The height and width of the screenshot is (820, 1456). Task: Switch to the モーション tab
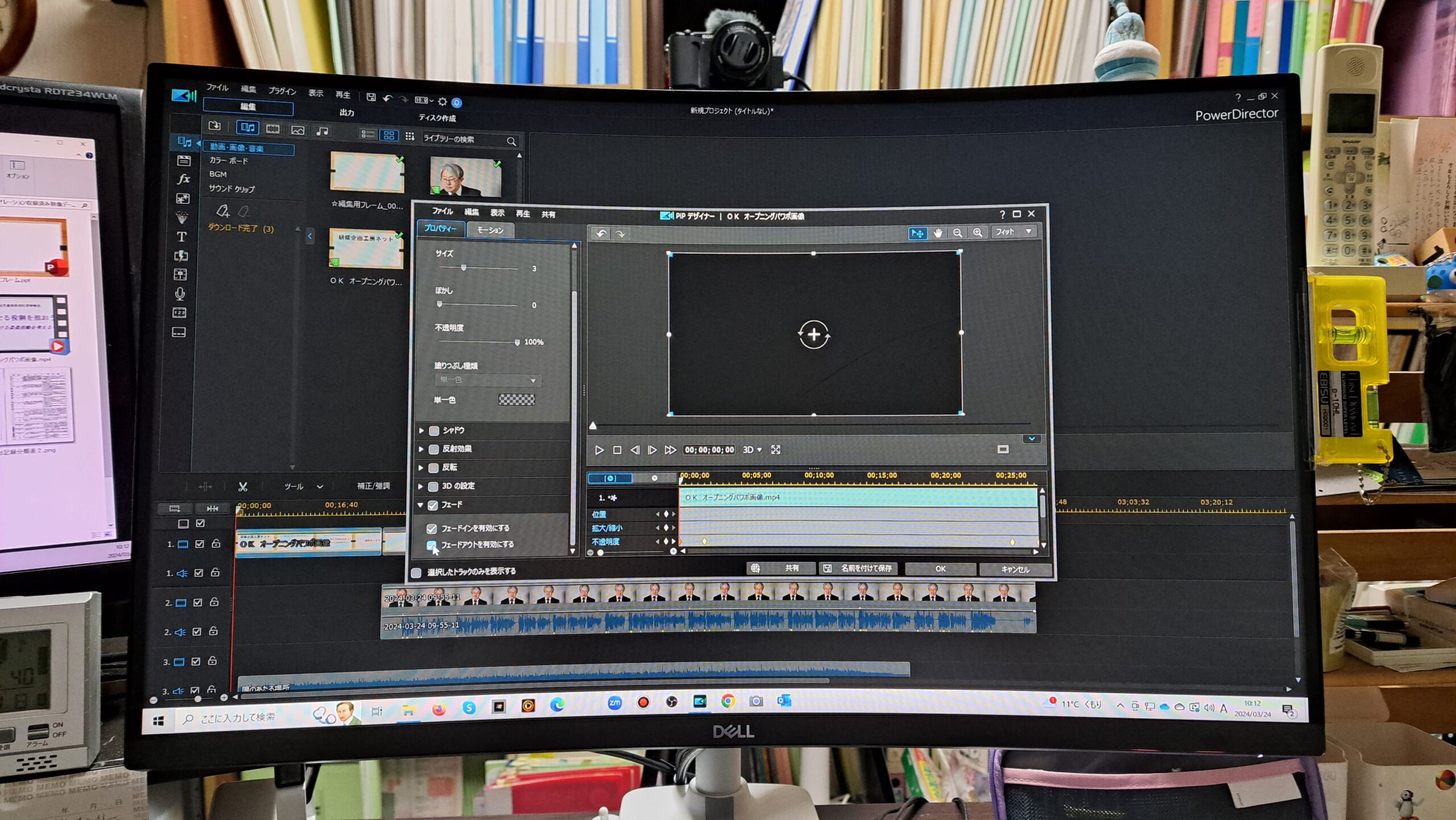coord(490,230)
